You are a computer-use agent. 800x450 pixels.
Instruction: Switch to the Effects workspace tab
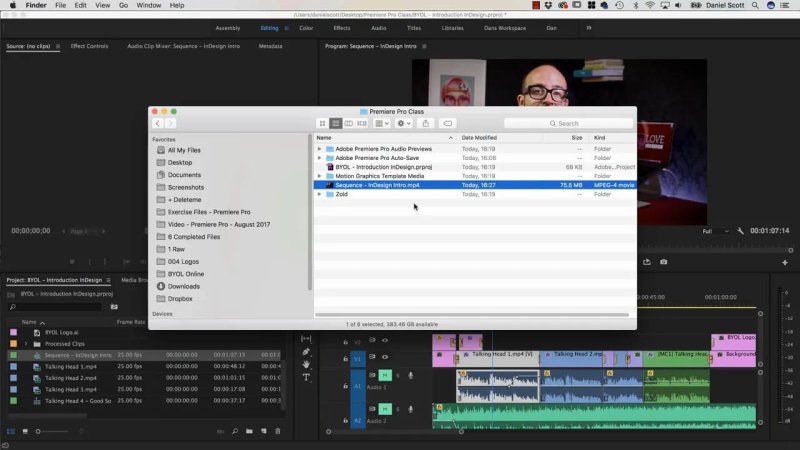pos(342,28)
